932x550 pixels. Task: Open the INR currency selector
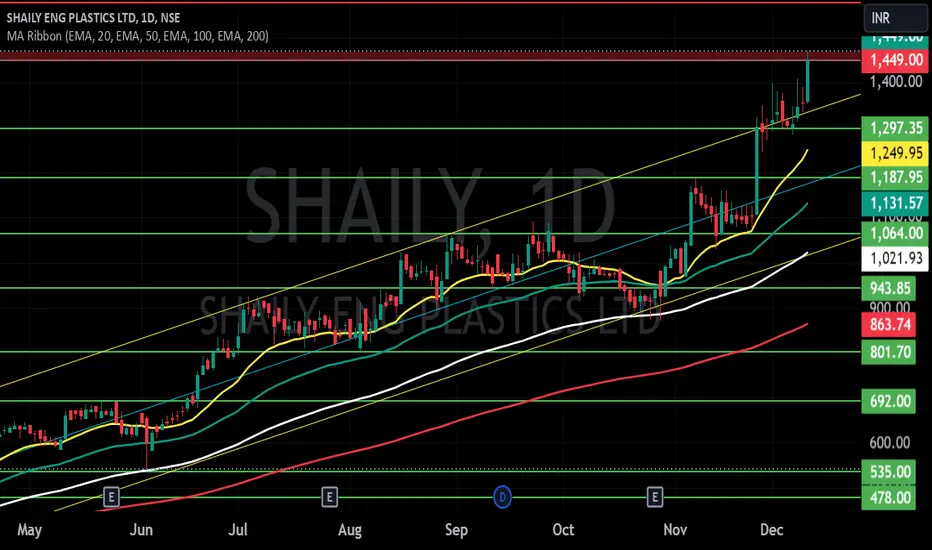[895, 18]
